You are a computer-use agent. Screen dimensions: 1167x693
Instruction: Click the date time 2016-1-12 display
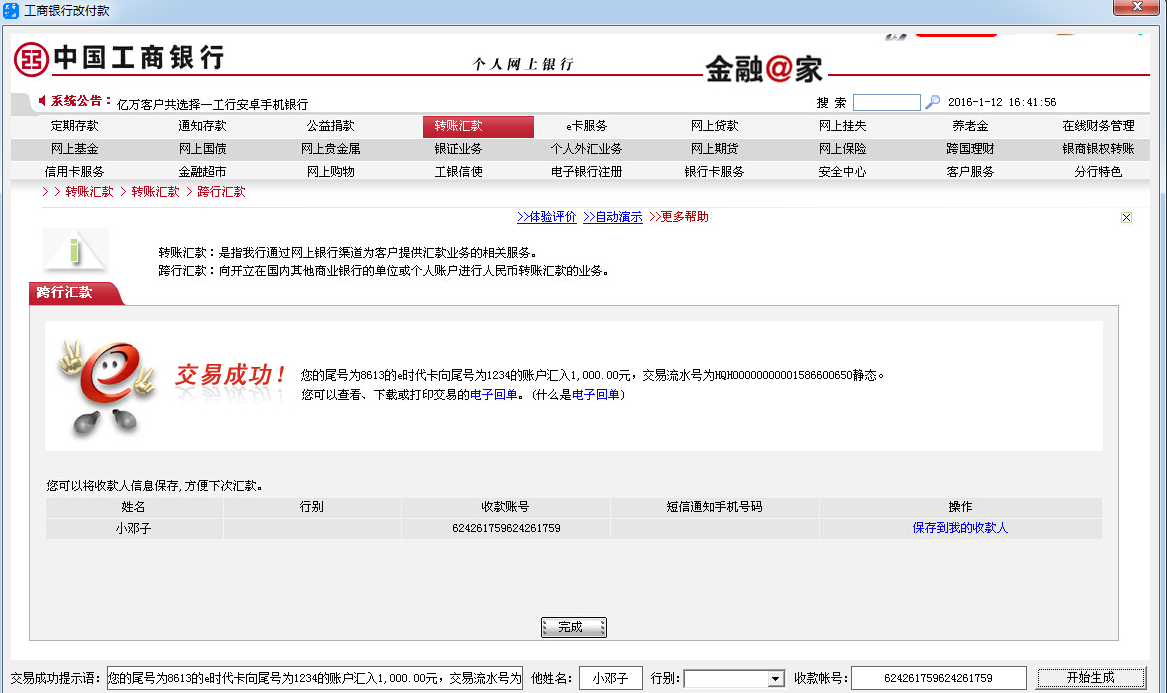[x=1002, y=102]
